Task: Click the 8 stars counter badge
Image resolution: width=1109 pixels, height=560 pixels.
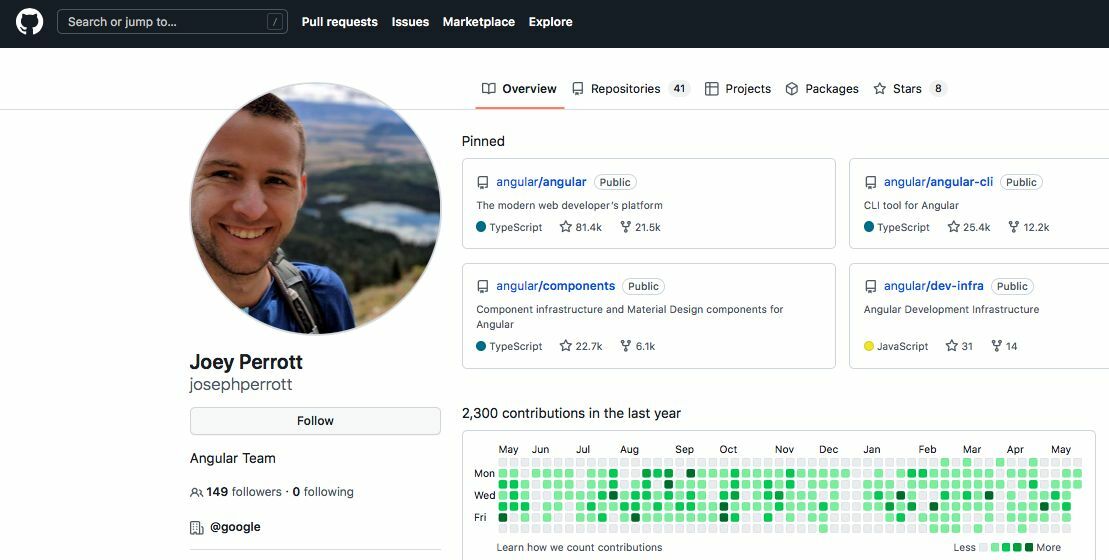Action: pyautogui.click(x=938, y=88)
